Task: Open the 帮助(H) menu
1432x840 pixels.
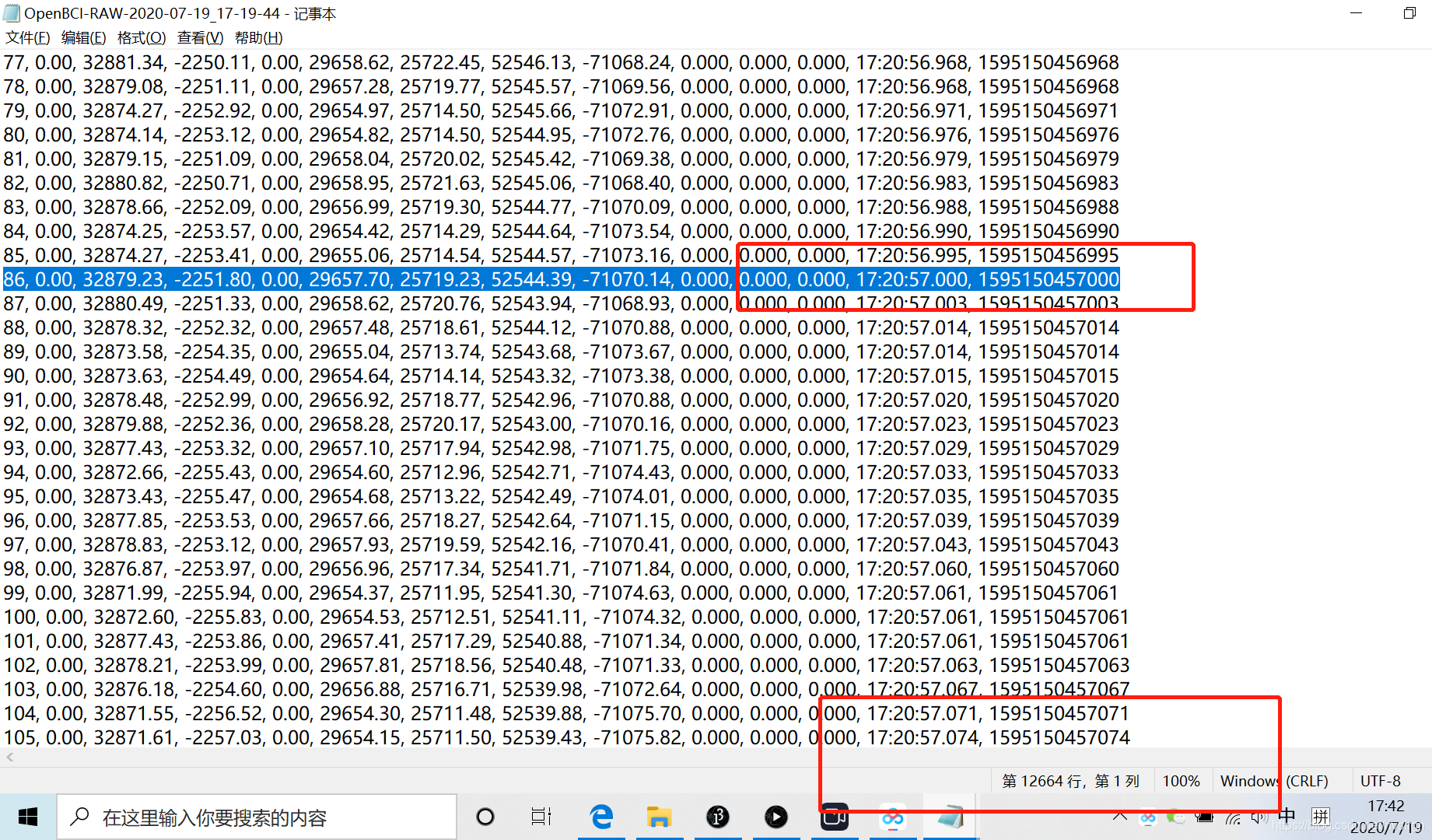Action: click(258, 37)
